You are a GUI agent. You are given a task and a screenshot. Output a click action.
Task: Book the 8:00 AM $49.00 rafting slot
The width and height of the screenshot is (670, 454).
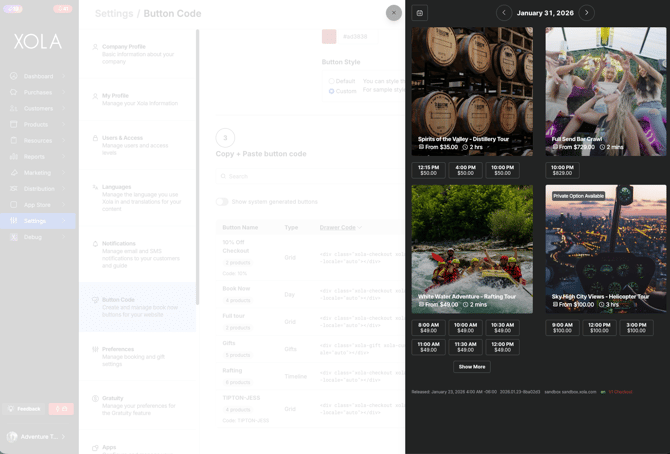click(429, 327)
